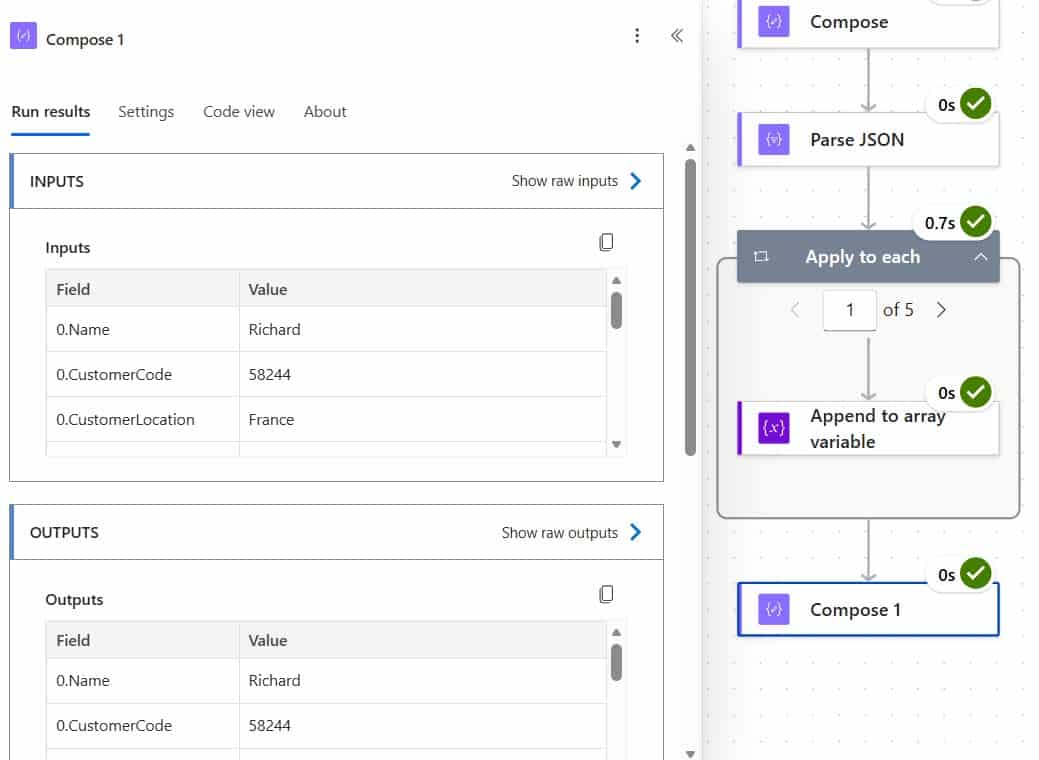
Task: Select 58244 value in Inputs table
Action: (x=270, y=374)
